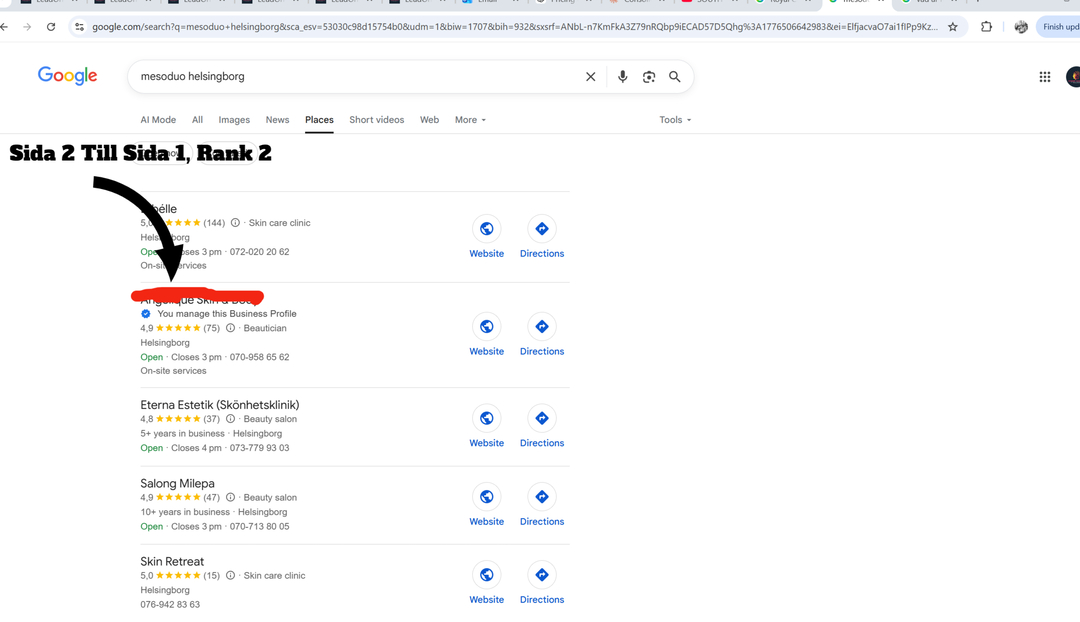1080x622 pixels.
Task: Open Eterna Estetik website
Action: [486, 426]
